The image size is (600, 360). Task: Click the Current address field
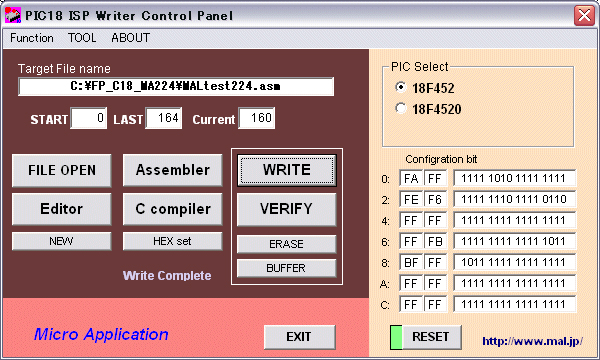coord(257,118)
